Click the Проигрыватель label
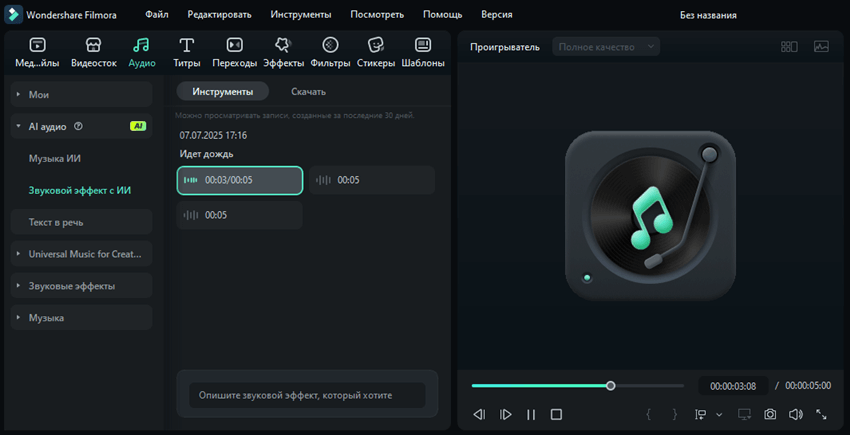 point(505,47)
